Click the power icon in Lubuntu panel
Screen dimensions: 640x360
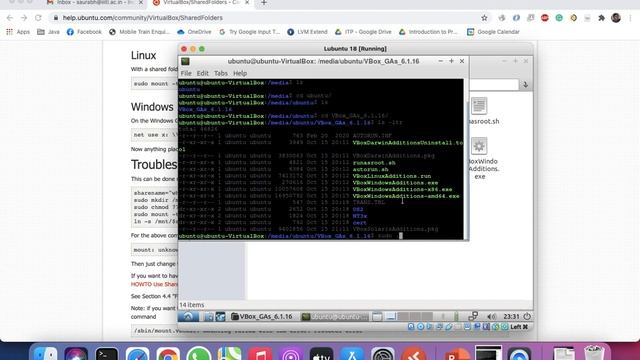527,316
